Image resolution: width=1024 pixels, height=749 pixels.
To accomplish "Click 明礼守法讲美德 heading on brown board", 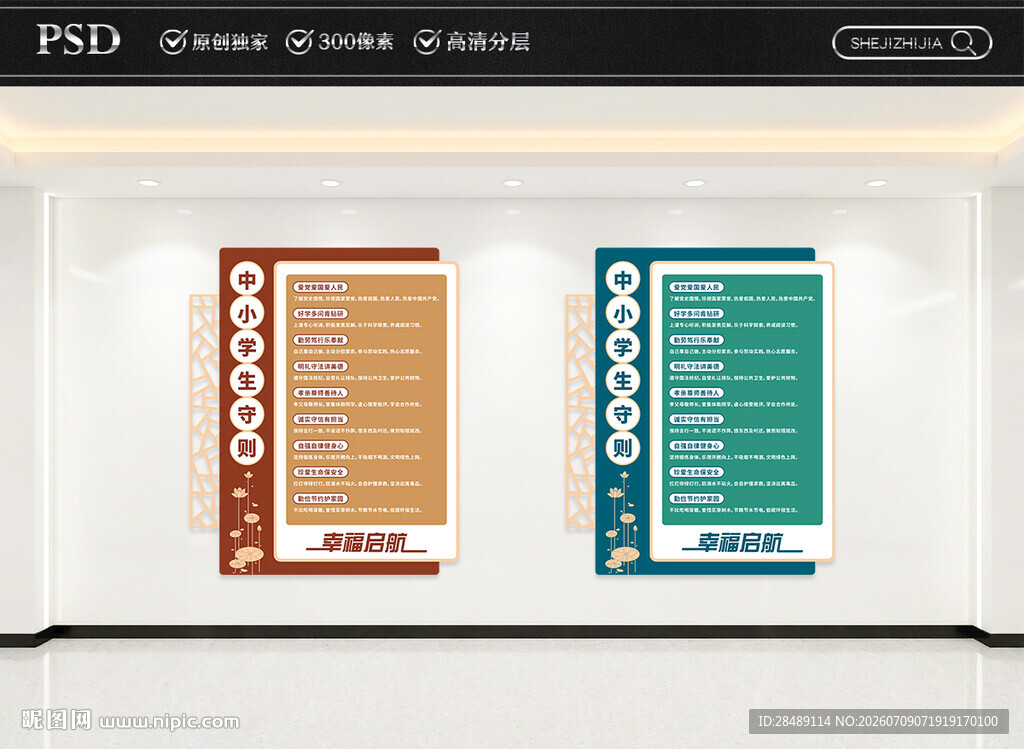I will click(x=320, y=366).
